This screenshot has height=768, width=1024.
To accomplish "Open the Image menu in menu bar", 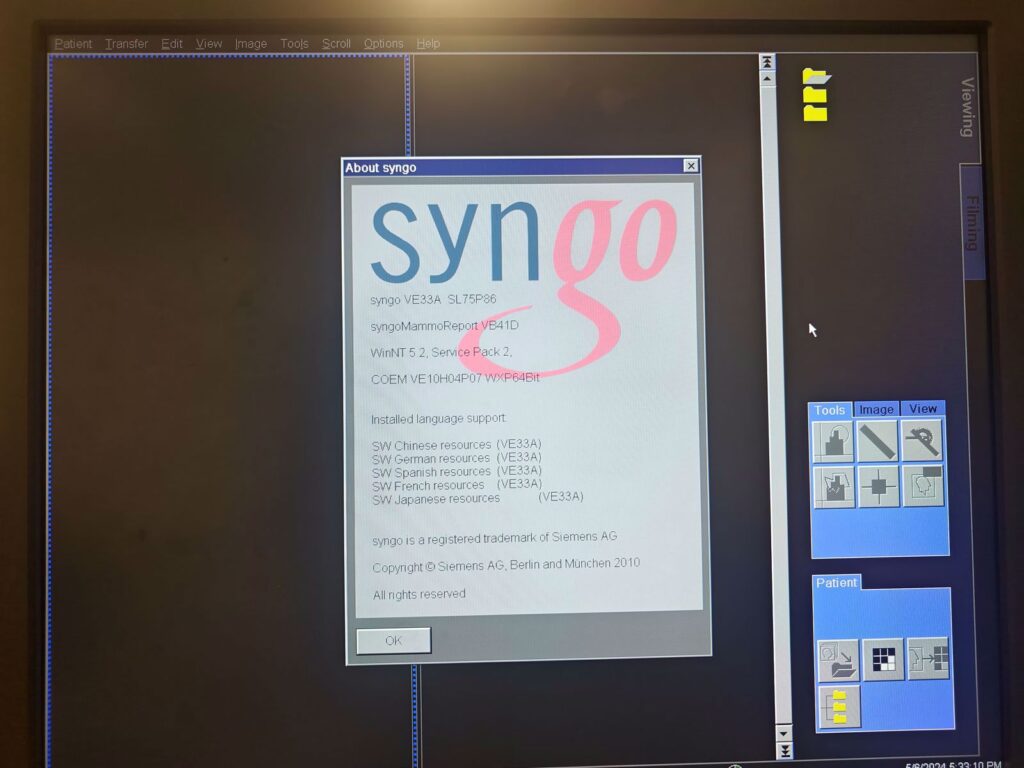I will click(x=251, y=44).
